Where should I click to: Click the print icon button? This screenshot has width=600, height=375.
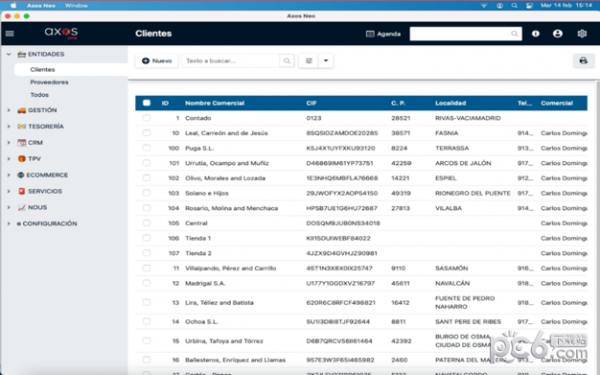(583, 61)
